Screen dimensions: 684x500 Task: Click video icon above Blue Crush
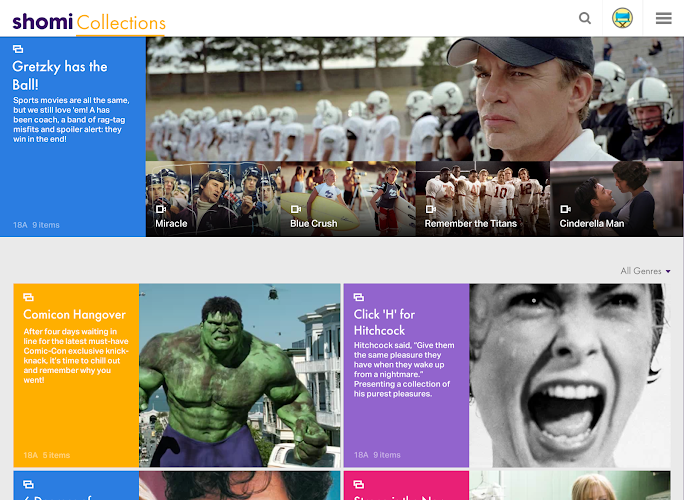(x=296, y=209)
